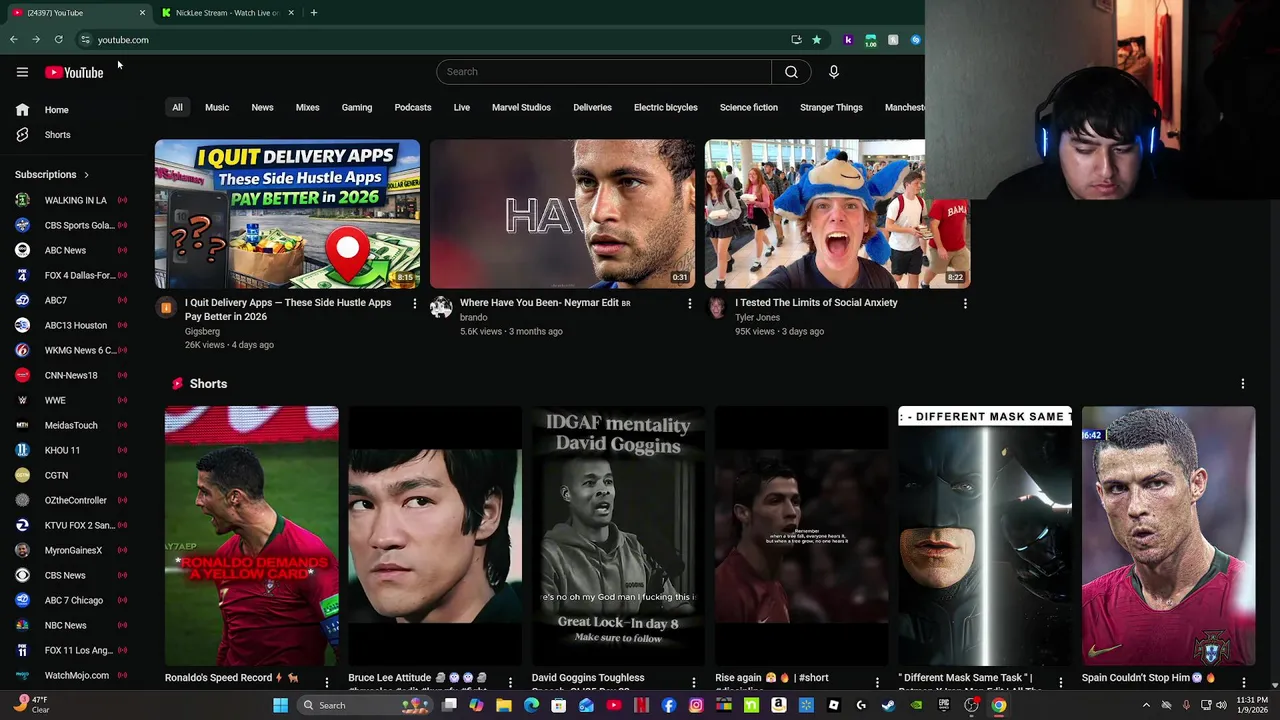Screen dimensions: 1280x720
Task: Play the Neymar Edit video thumbnail
Action: point(562,214)
